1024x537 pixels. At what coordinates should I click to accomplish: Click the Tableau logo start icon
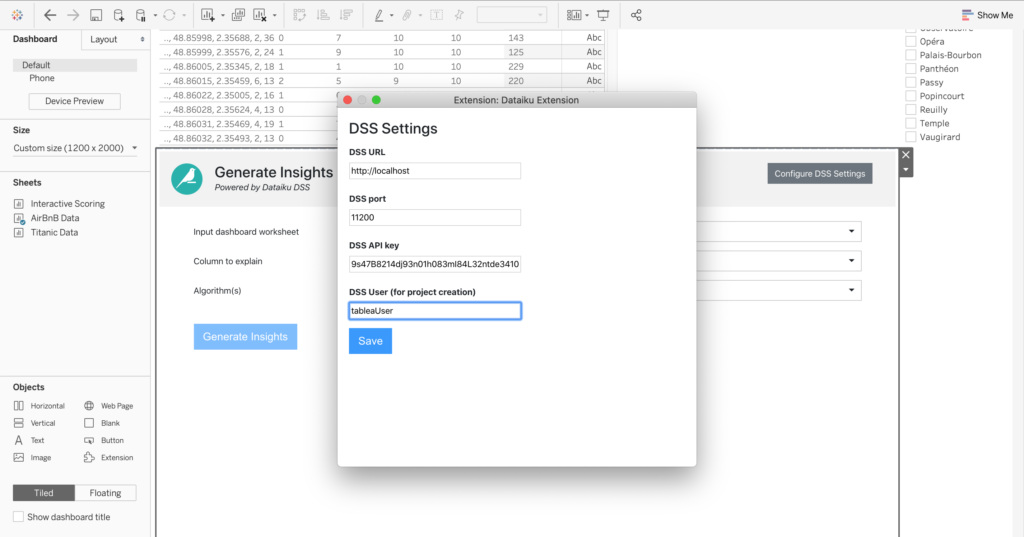[x=17, y=15]
